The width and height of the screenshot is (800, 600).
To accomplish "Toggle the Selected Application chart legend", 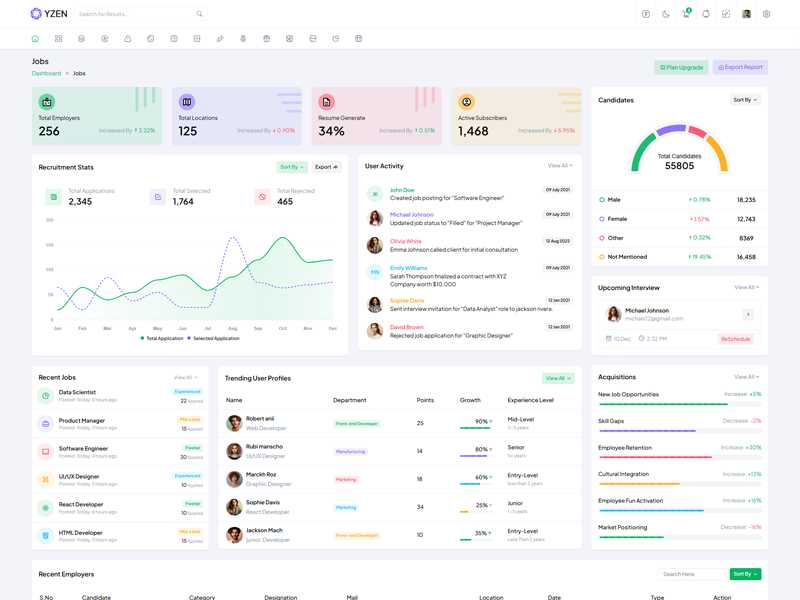I will pyautogui.click(x=213, y=338).
